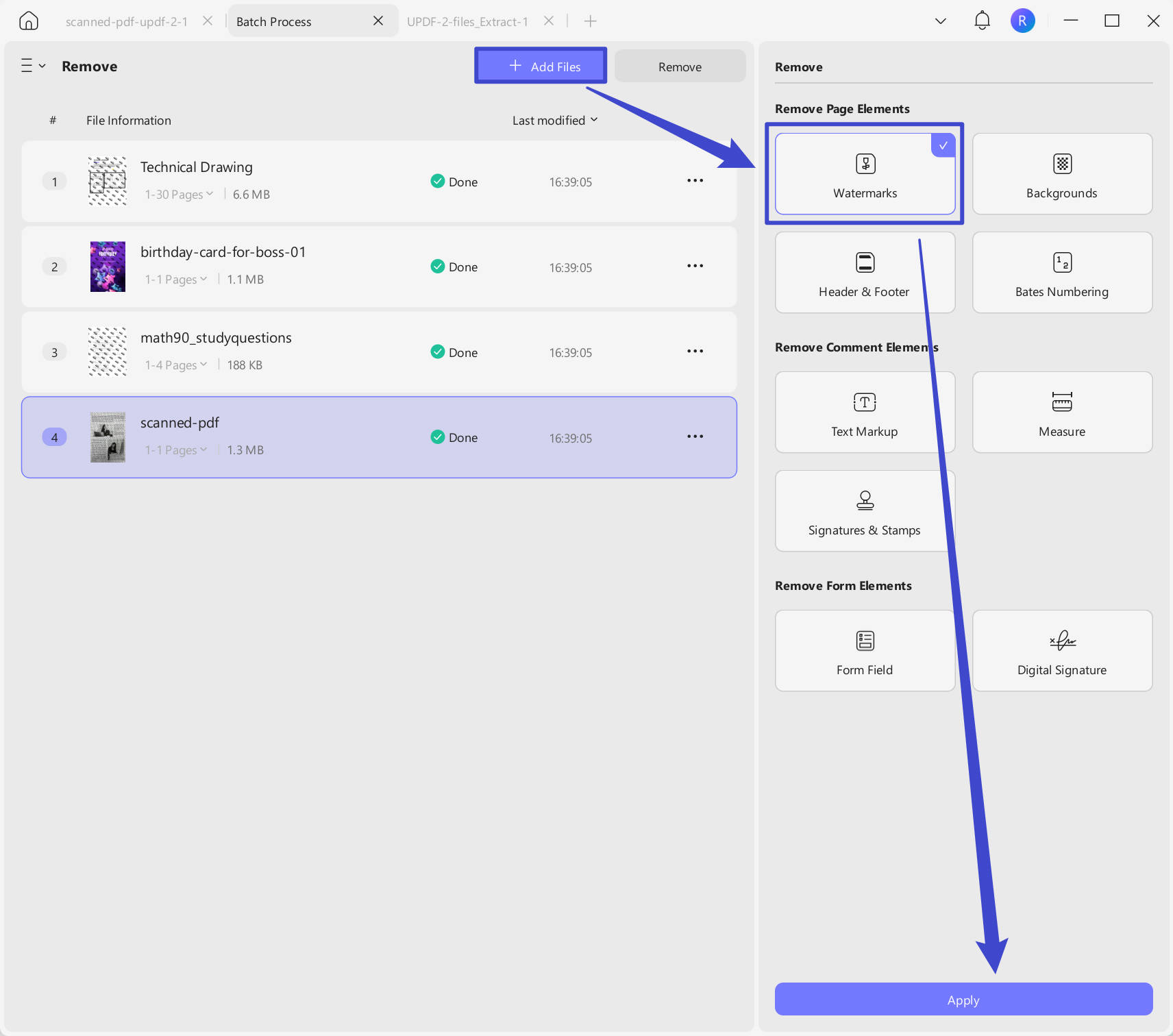Click Done status icon for math90_studyquestions

tap(437, 351)
